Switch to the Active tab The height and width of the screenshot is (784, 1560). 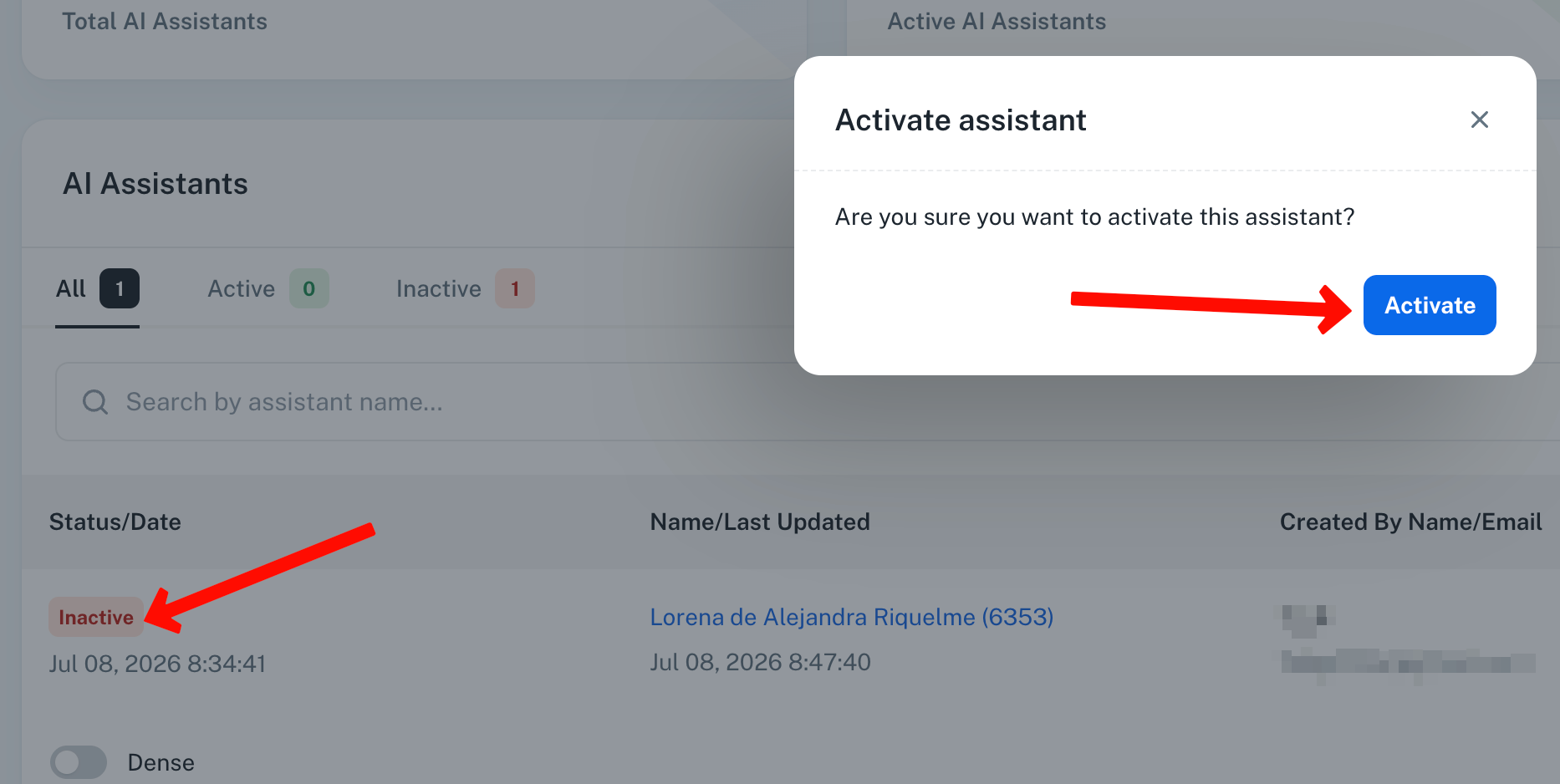268,288
